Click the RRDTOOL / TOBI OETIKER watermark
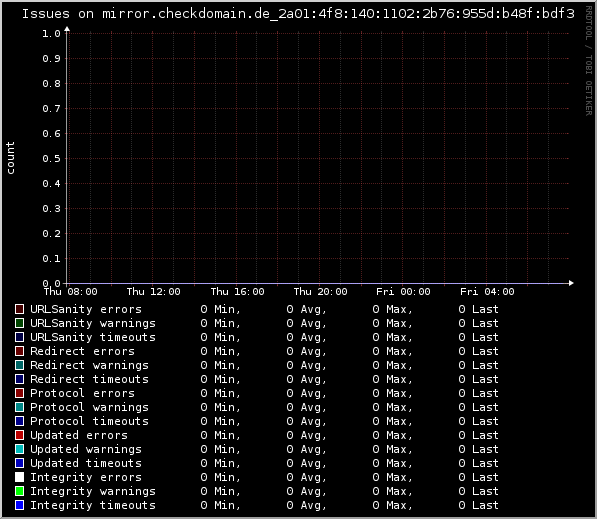597x519 pixels. (x=589, y=61)
